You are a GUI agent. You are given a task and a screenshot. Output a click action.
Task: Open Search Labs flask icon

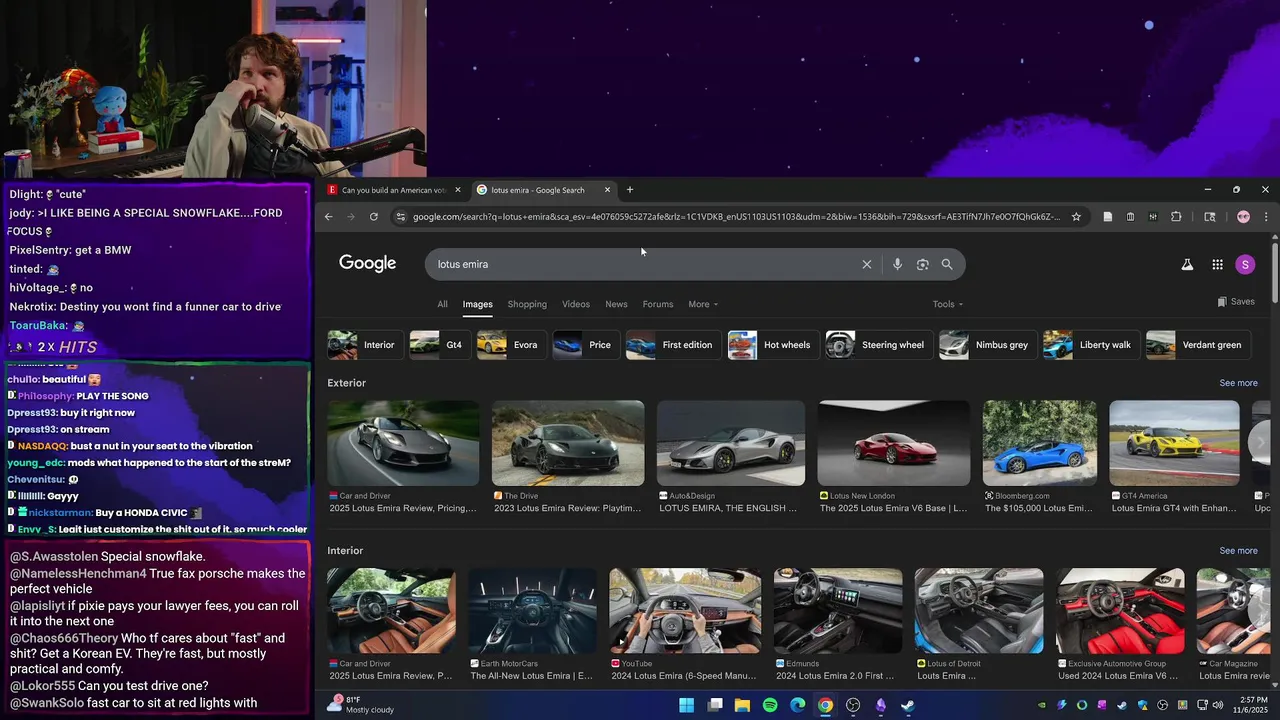coord(1187,264)
